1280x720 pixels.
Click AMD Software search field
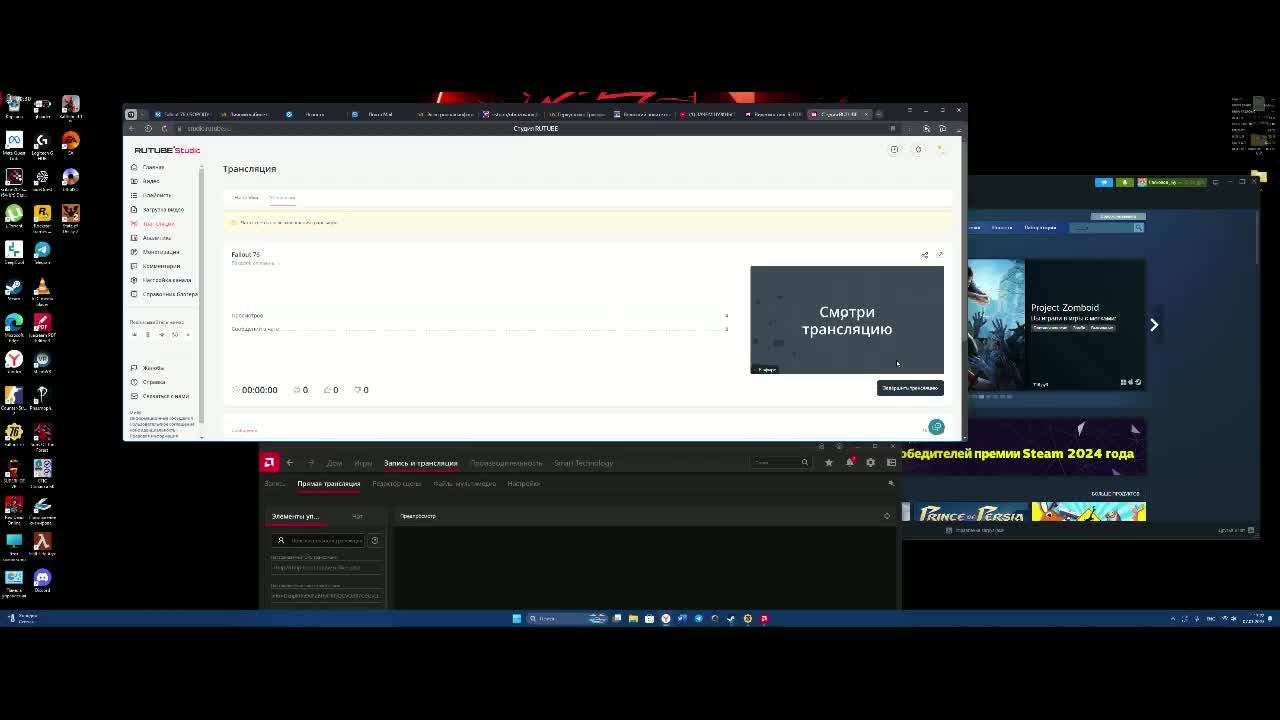click(781, 462)
